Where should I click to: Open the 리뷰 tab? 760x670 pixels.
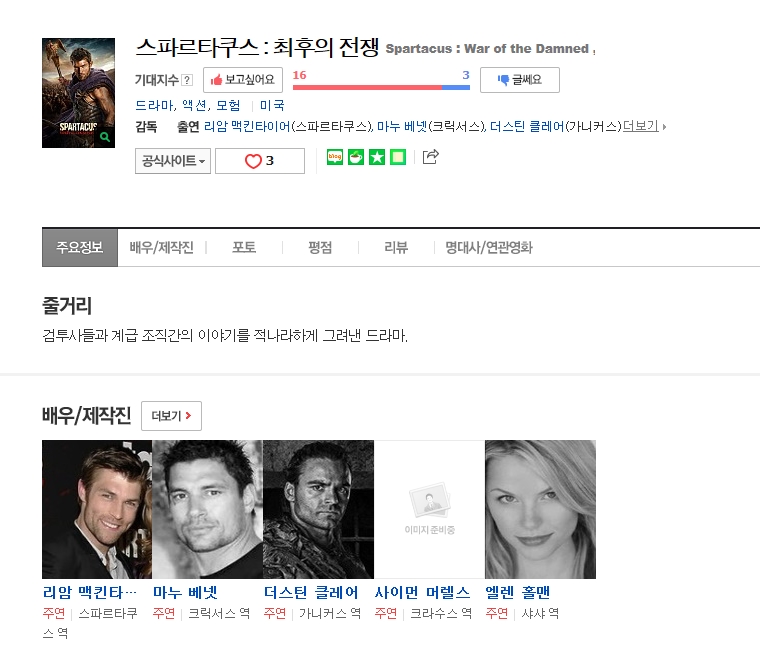(396, 248)
